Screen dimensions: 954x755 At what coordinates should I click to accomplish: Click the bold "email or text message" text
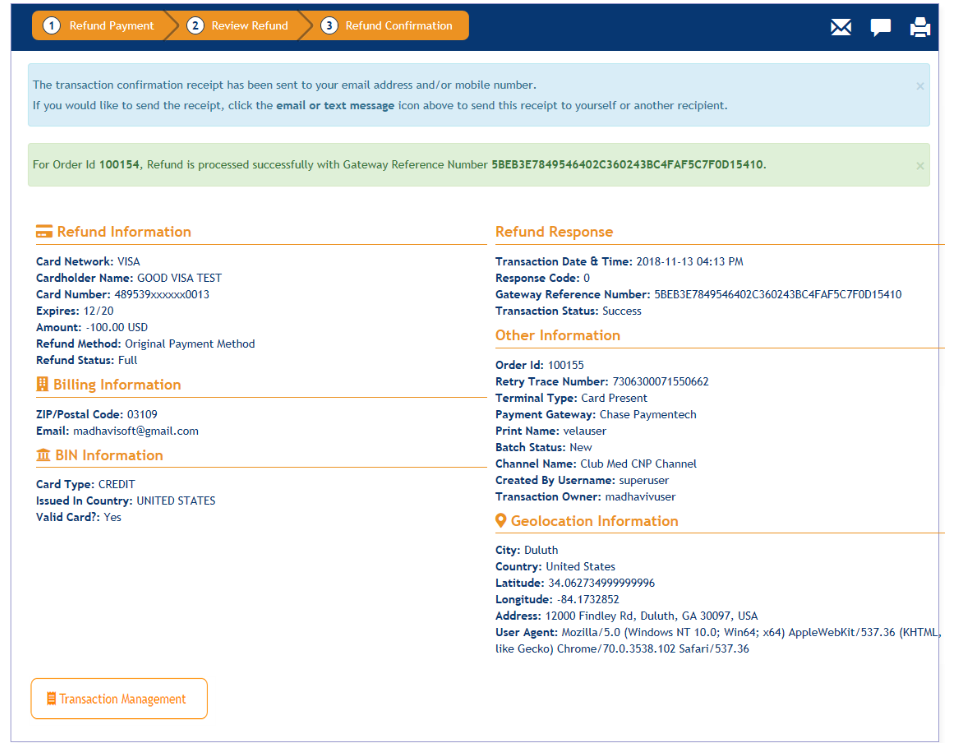coord(335,105)
